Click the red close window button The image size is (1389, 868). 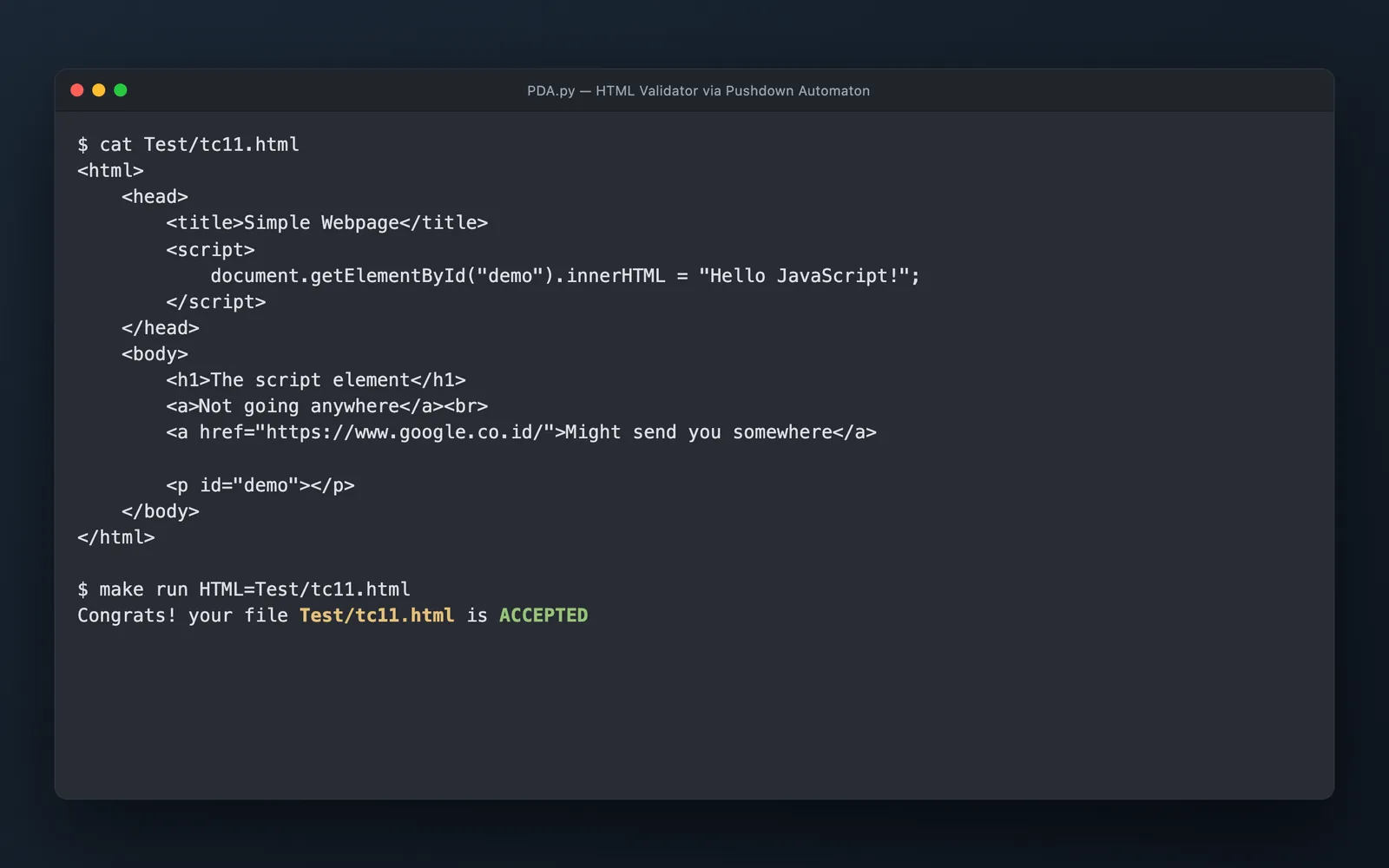pos(77,90)
